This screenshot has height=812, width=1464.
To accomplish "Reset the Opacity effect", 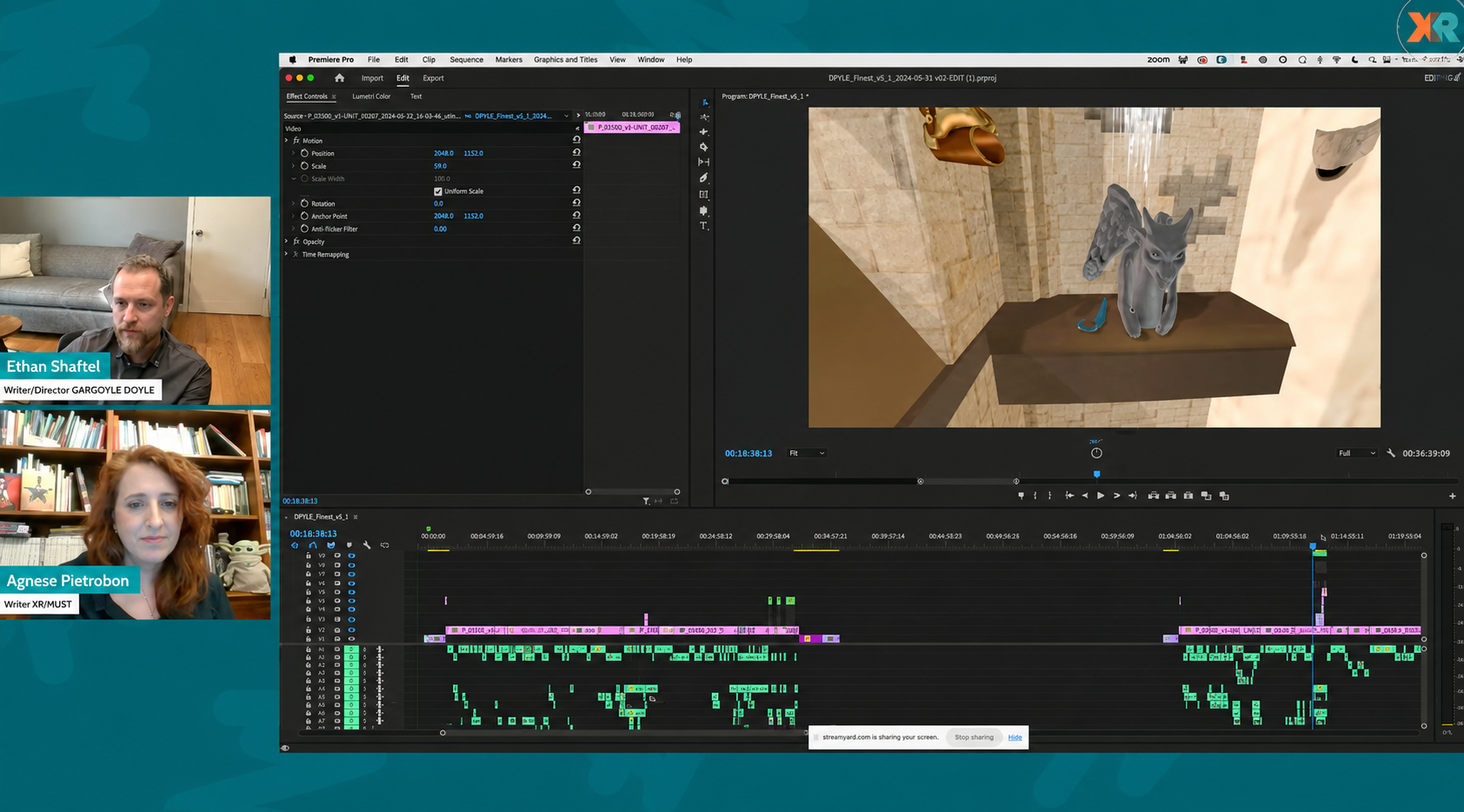I will click(576, 241).
